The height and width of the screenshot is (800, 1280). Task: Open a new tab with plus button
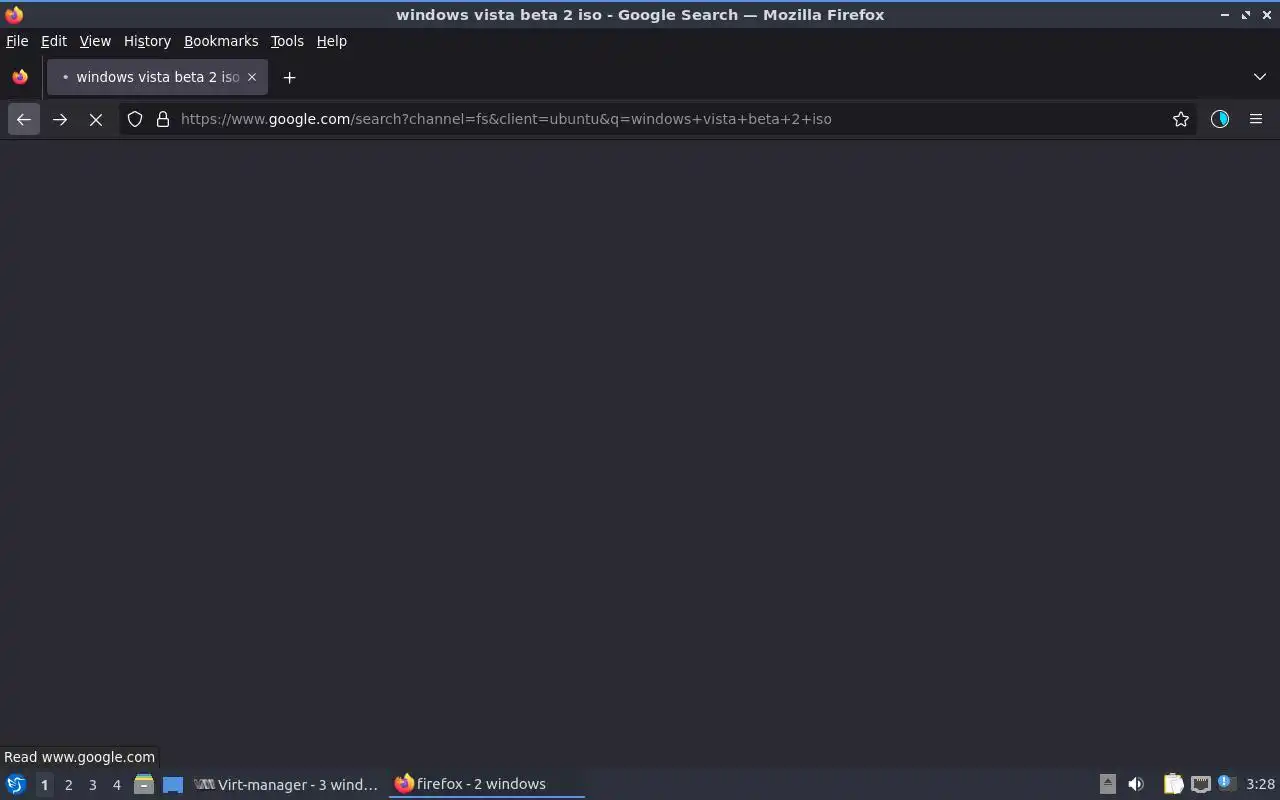pos(289,77)
